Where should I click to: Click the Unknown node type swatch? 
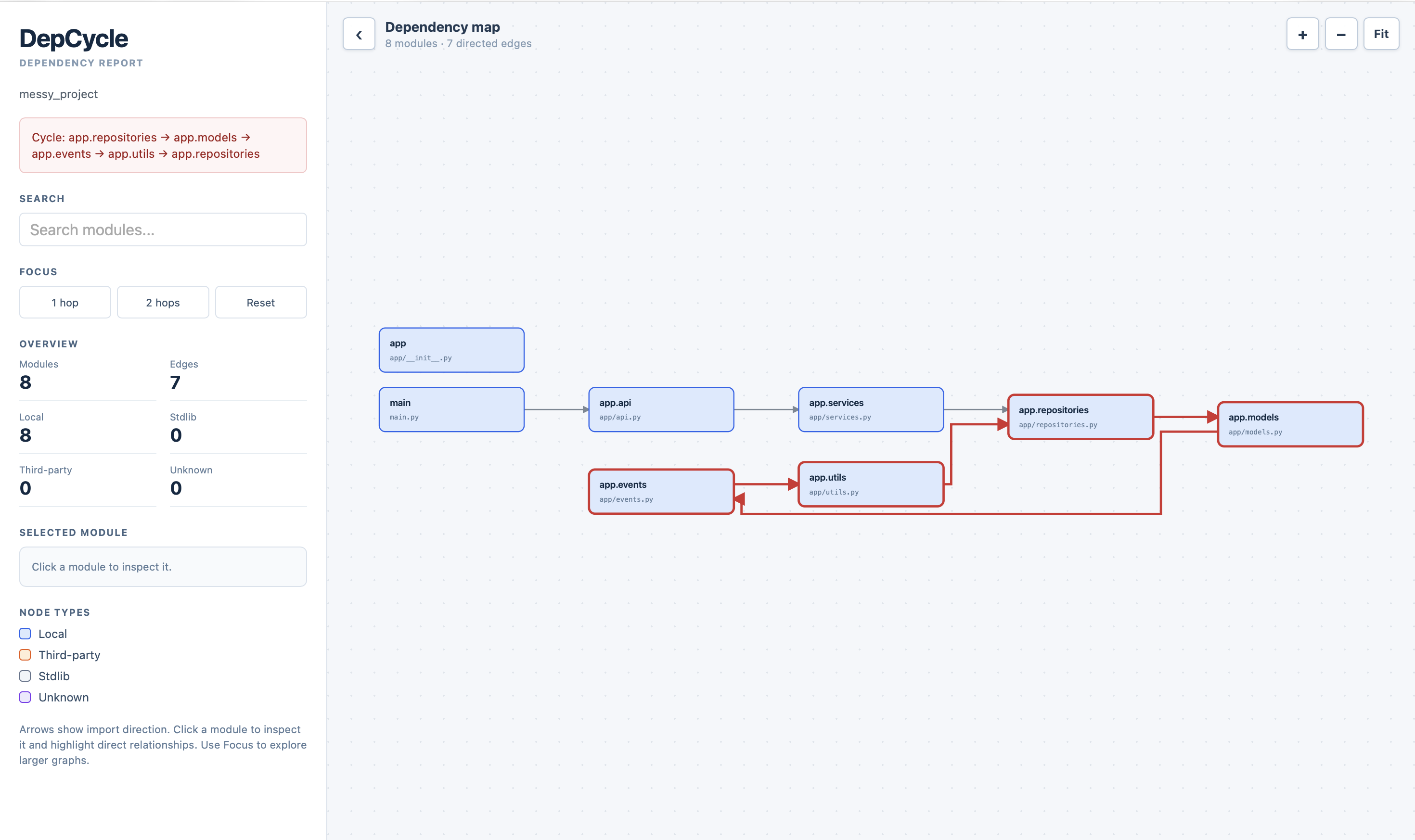pos(25,697)
